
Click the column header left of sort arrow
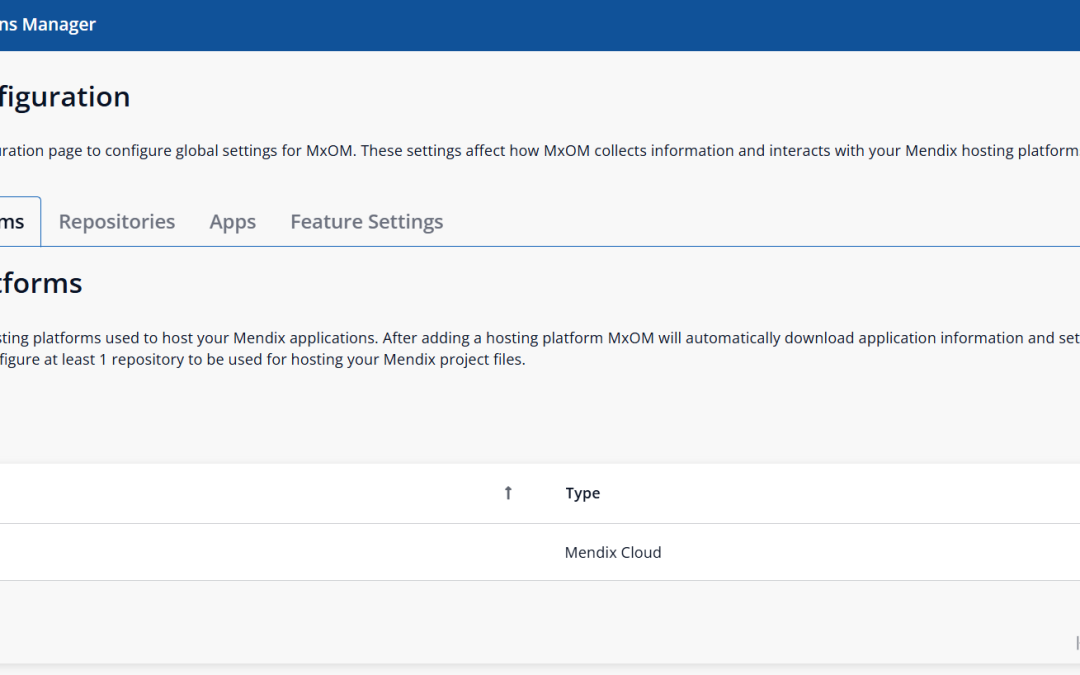(250, 493)
